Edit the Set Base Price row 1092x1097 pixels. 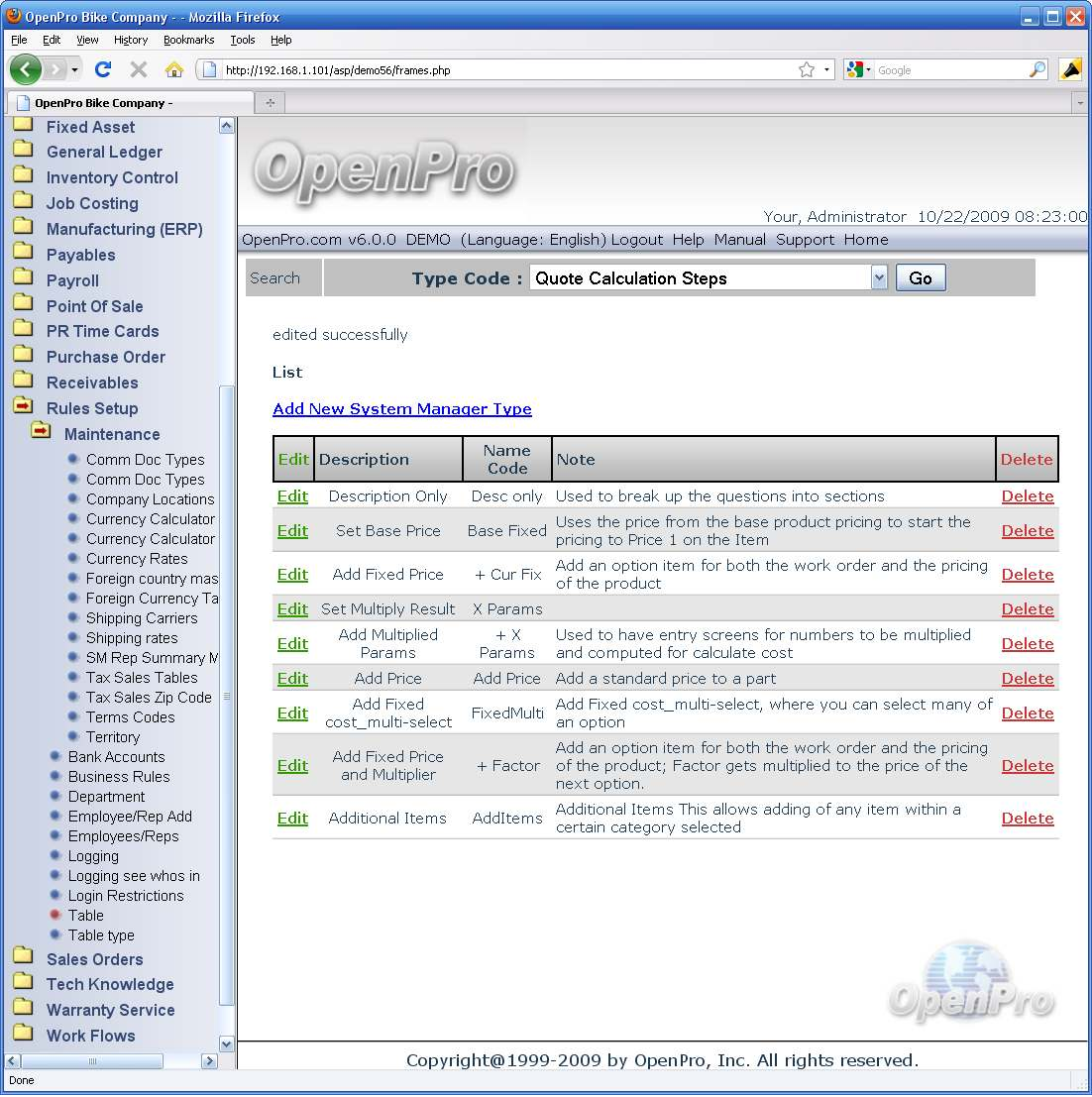coord(292,531)
